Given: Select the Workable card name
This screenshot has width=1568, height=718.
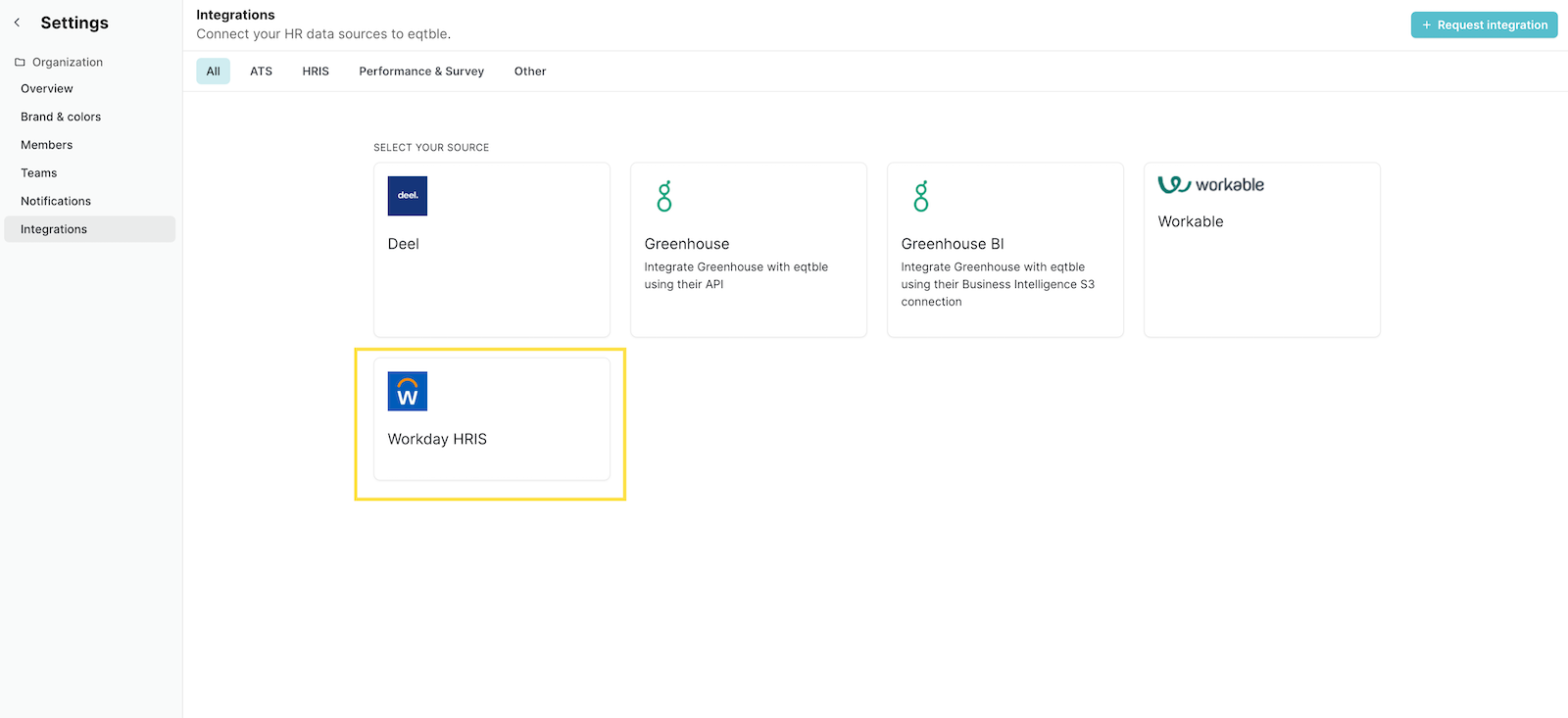Looking at the screenshot, I should [1191, 221].
